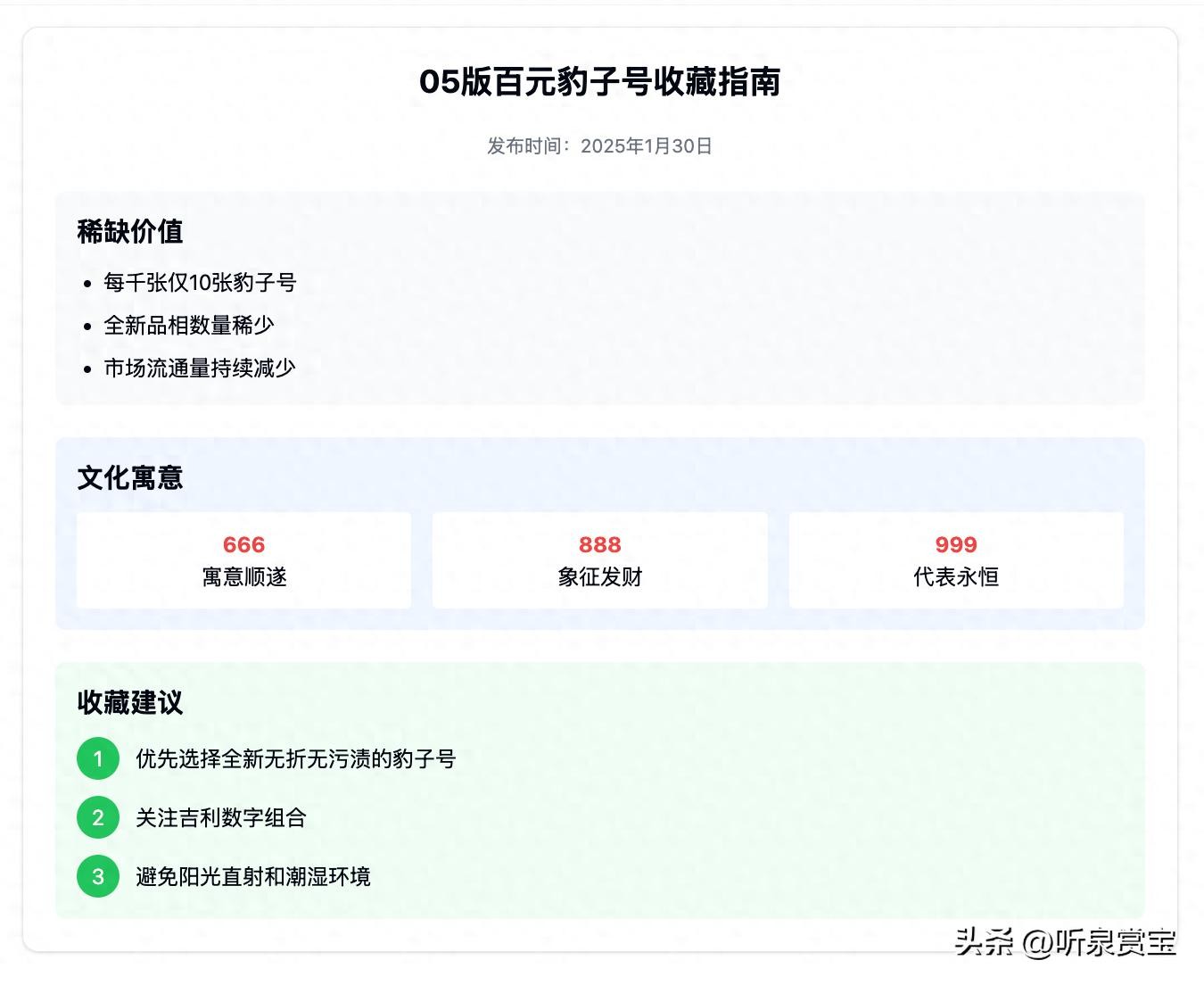1204x985 pixels.
Task: Click tip 避免阳光直射和潮湿环境
Action: click(253, 877)
